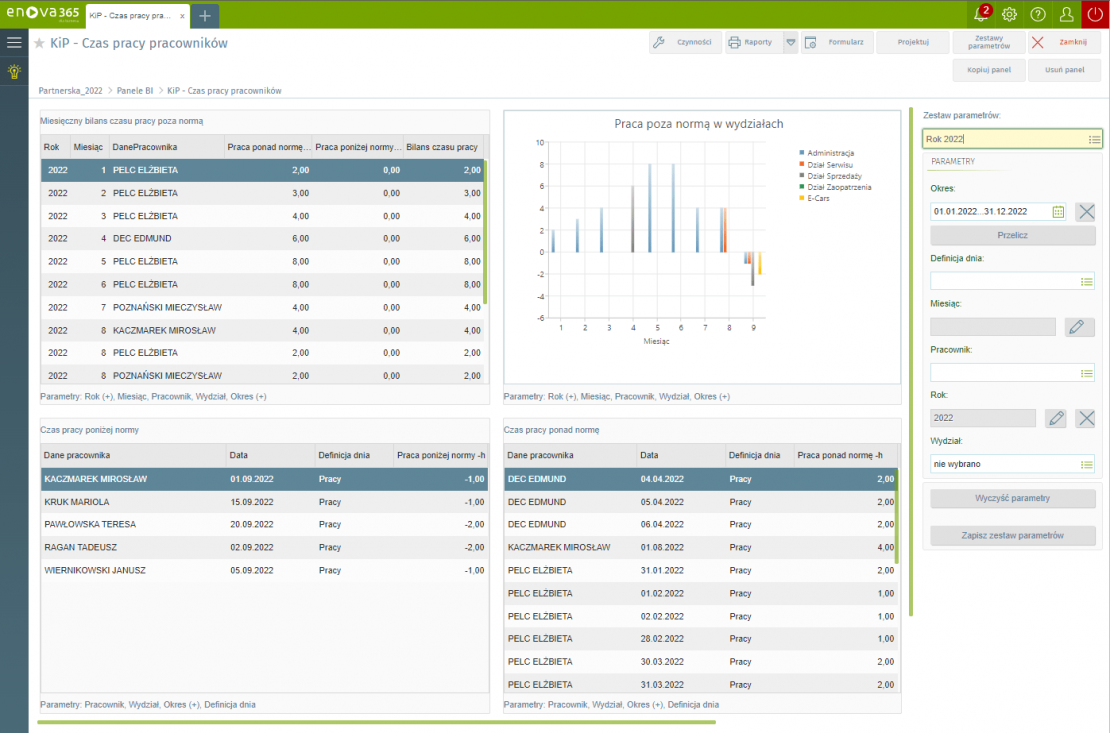
Task: Open the Pracownik selection list
Action: [x=1087, y=373]
